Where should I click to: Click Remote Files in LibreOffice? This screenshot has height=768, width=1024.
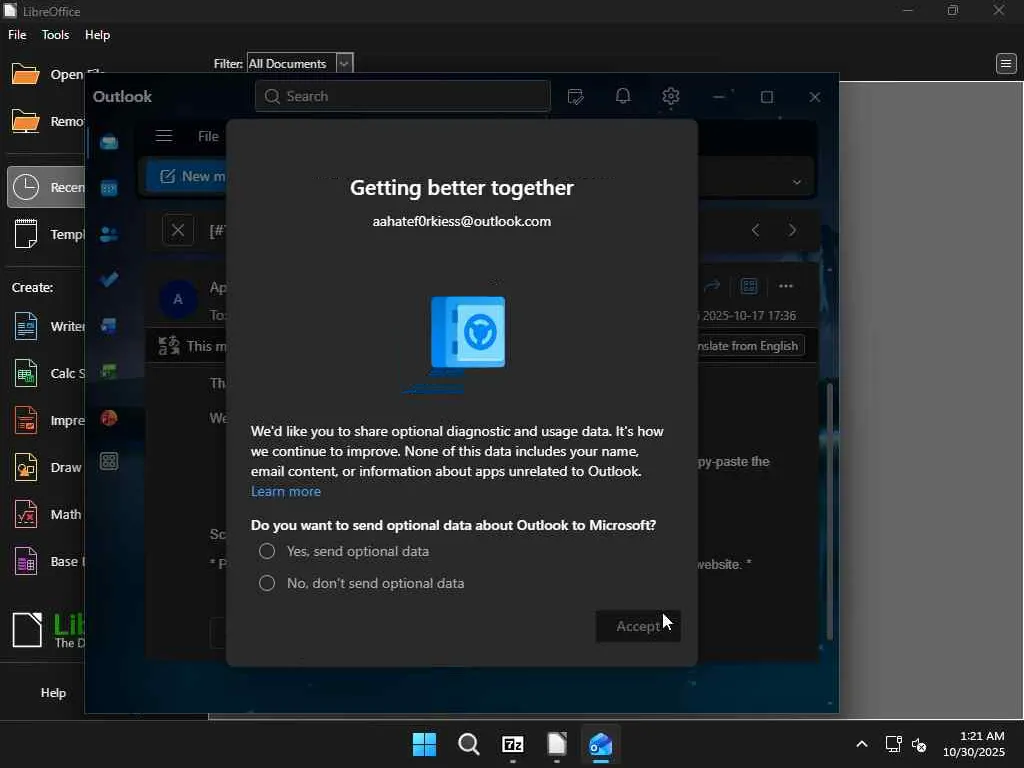tap(47, 121)
